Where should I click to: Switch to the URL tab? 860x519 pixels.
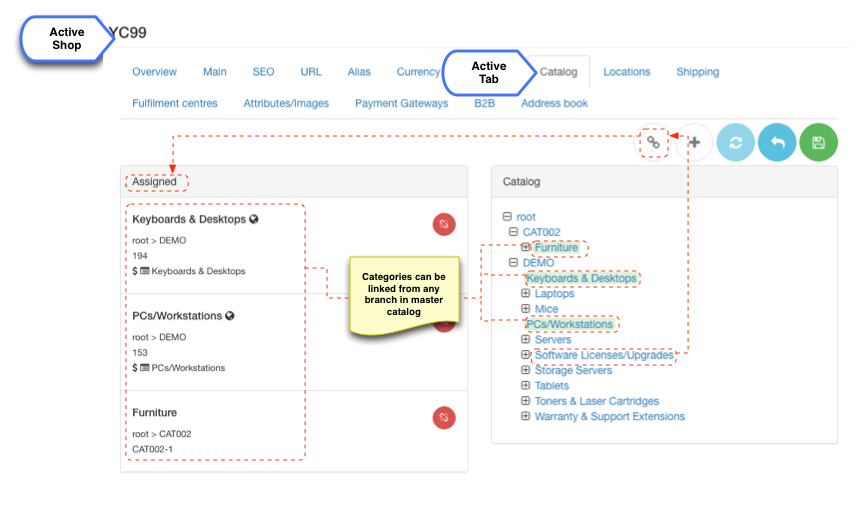pos(311,72)
